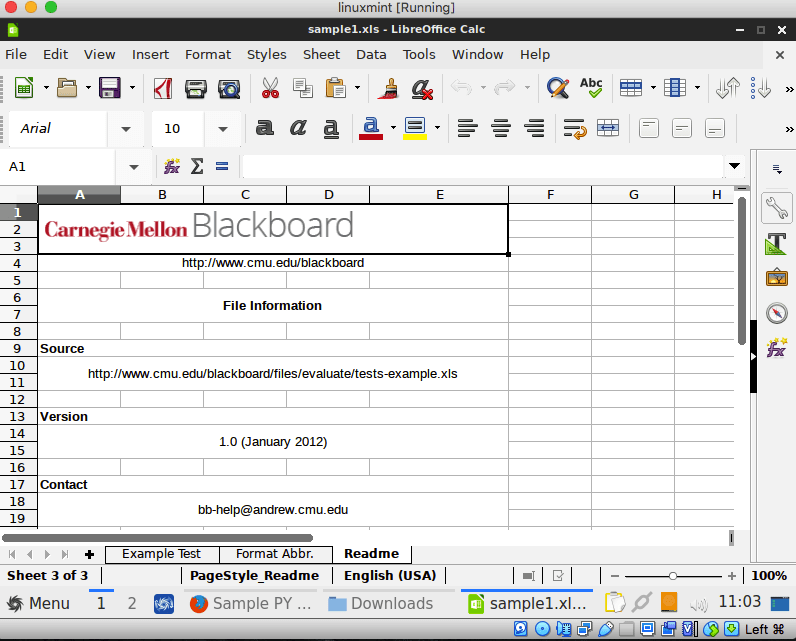This screenshot has height=641, width=796.
Task: Open font color dropdown arrow
Action: (393, 128)
